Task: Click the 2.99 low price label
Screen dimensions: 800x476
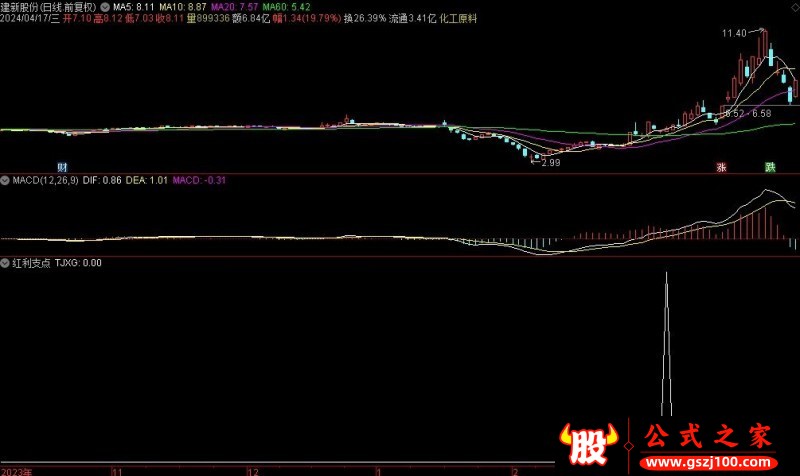Action: point(549,161)
